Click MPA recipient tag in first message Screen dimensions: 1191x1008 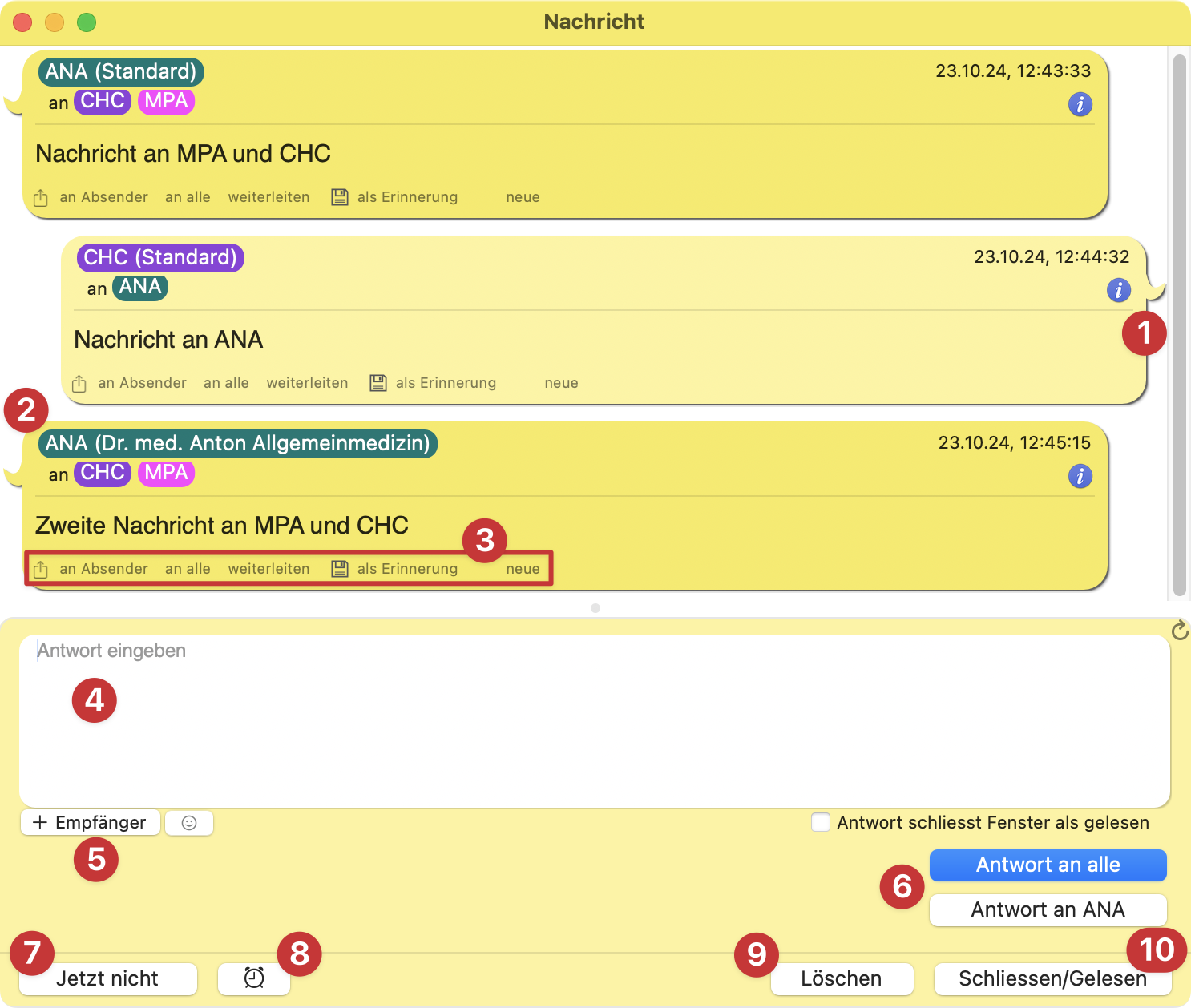(x=167, y=102)
